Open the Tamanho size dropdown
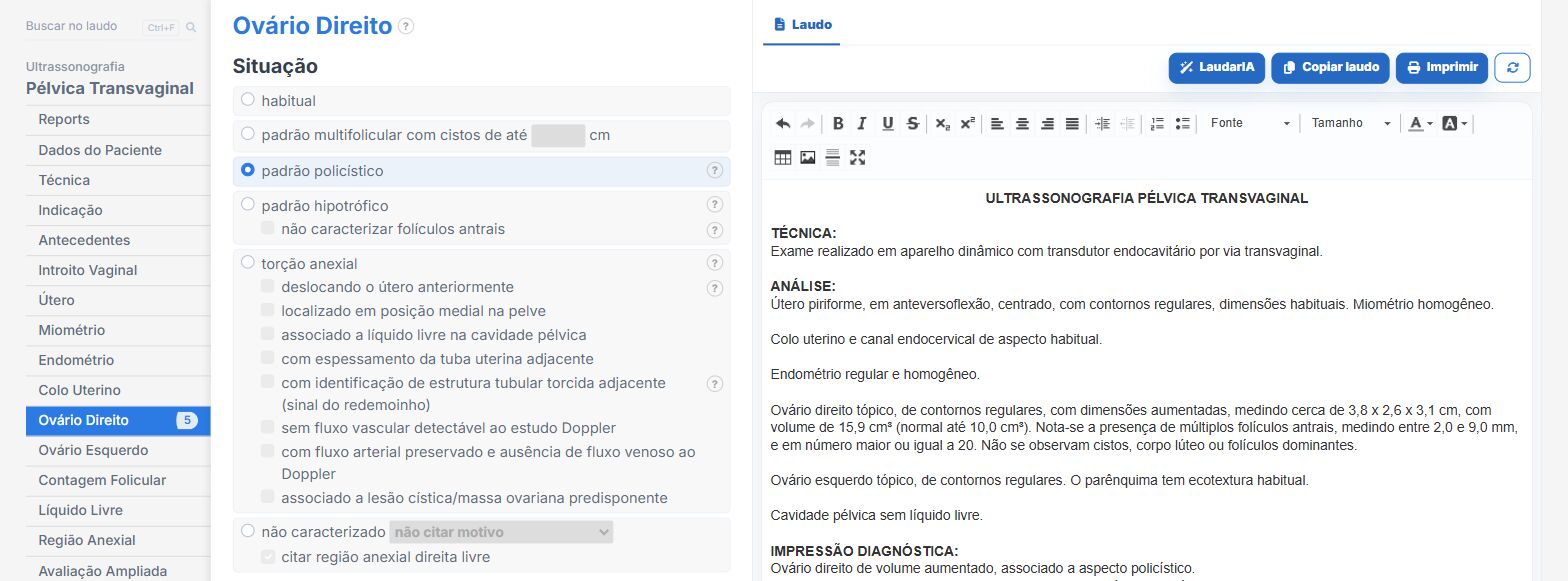 [1351, 123]
